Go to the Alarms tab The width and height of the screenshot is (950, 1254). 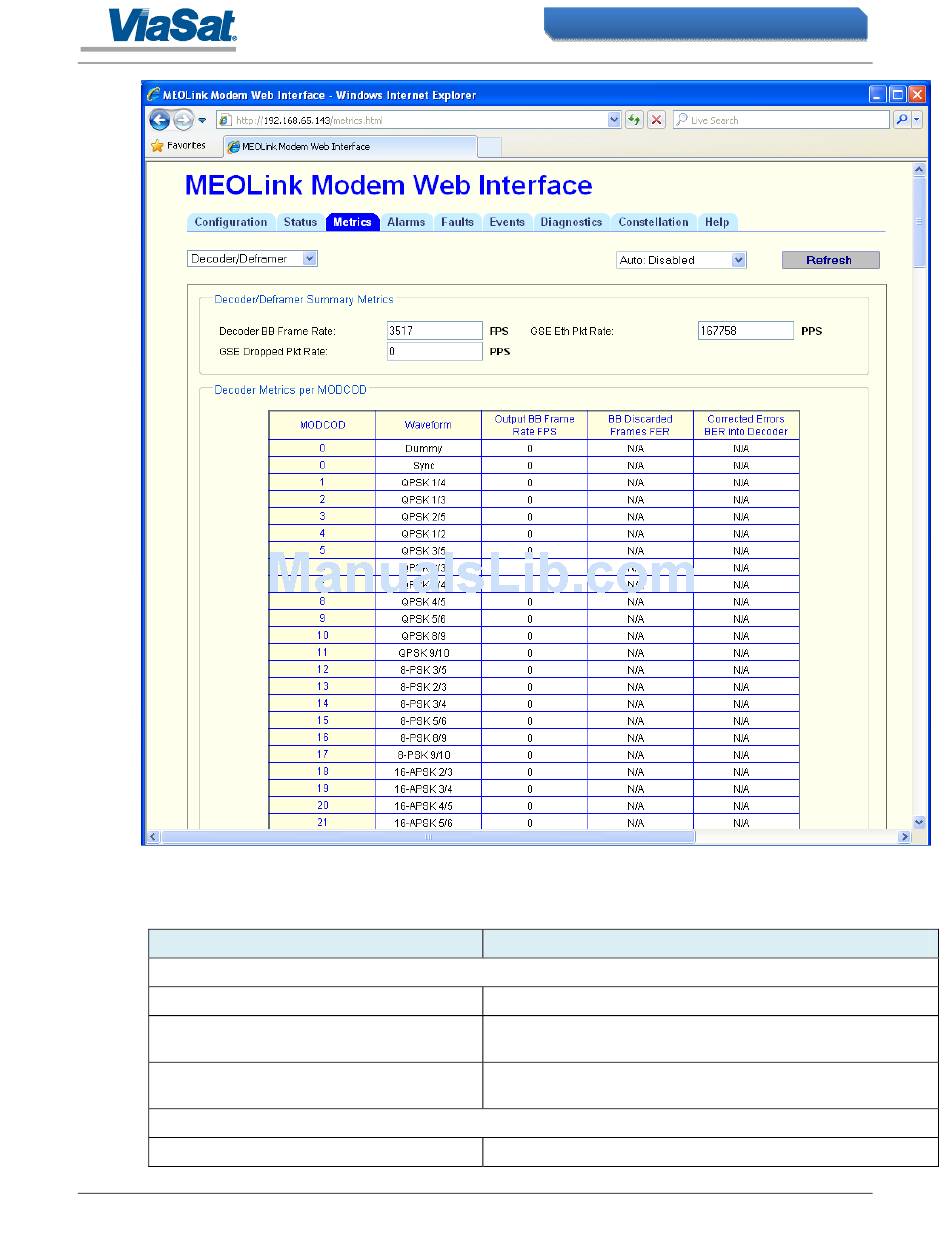406,222
